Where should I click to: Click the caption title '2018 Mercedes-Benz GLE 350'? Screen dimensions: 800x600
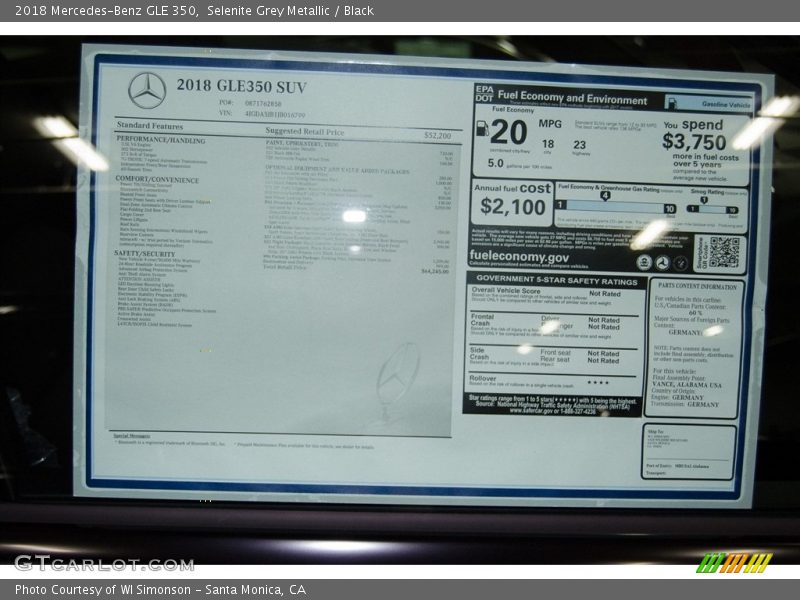click(107, 10)
